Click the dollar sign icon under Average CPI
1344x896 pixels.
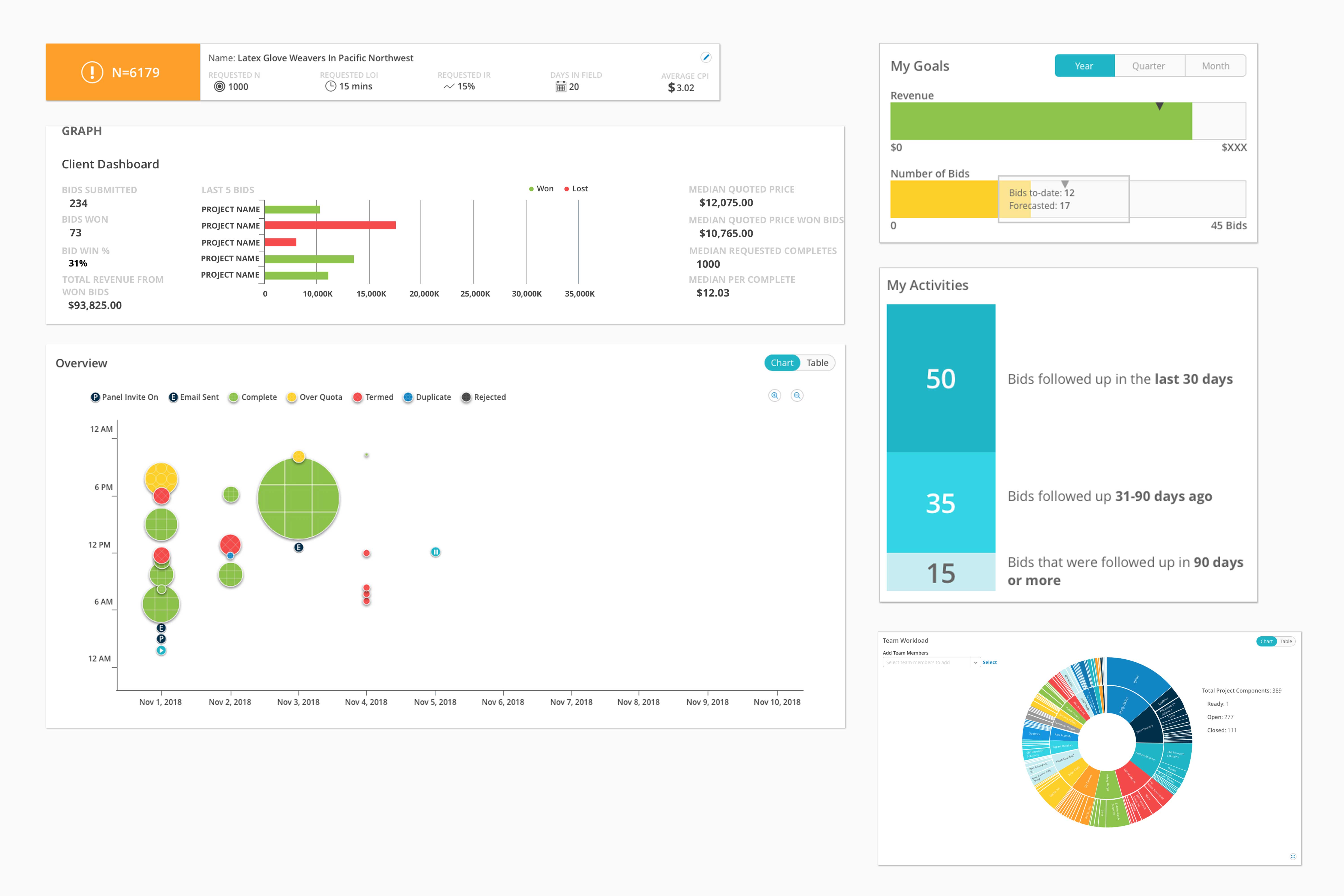point(671,87)
